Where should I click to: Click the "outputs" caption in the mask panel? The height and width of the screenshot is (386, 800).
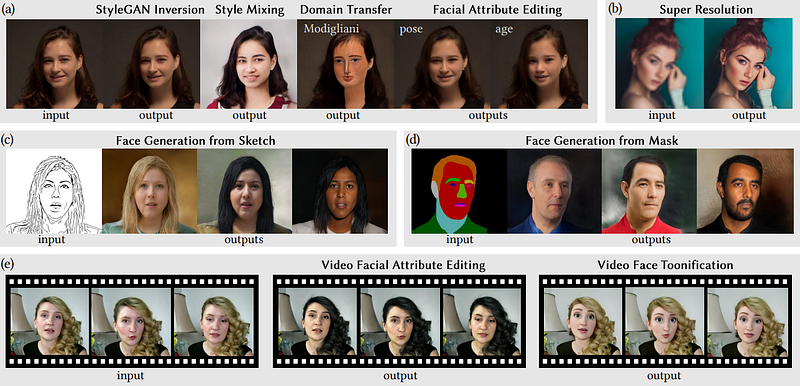[651, 239]
